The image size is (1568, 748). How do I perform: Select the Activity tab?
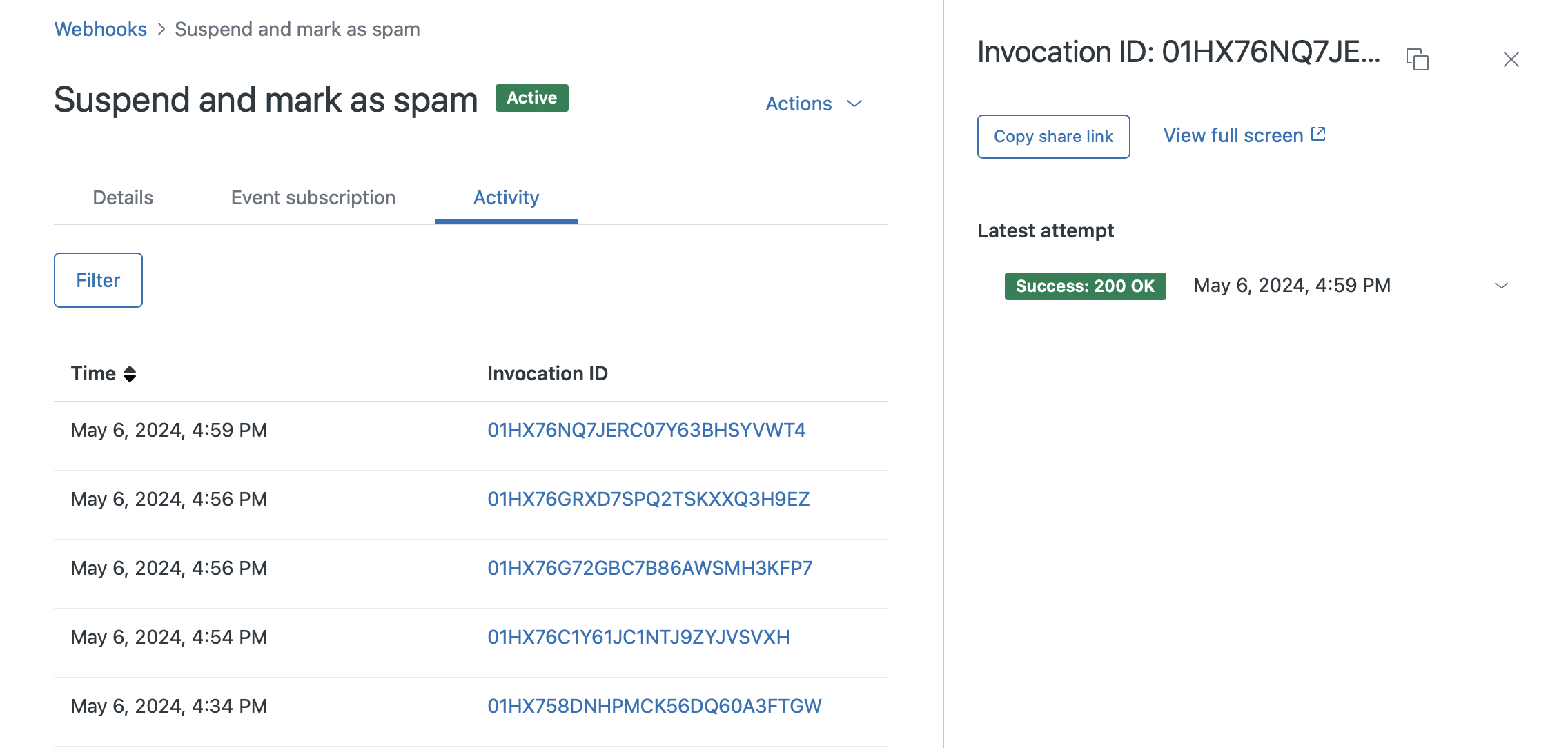pyautogui.click(x=506, y=198)
